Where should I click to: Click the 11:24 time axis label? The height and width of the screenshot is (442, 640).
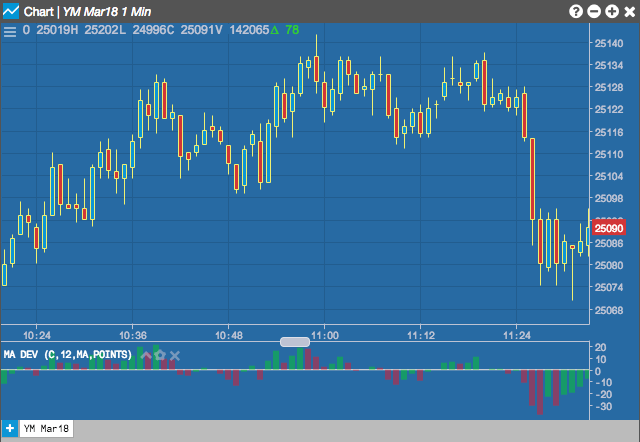[517, 335]
